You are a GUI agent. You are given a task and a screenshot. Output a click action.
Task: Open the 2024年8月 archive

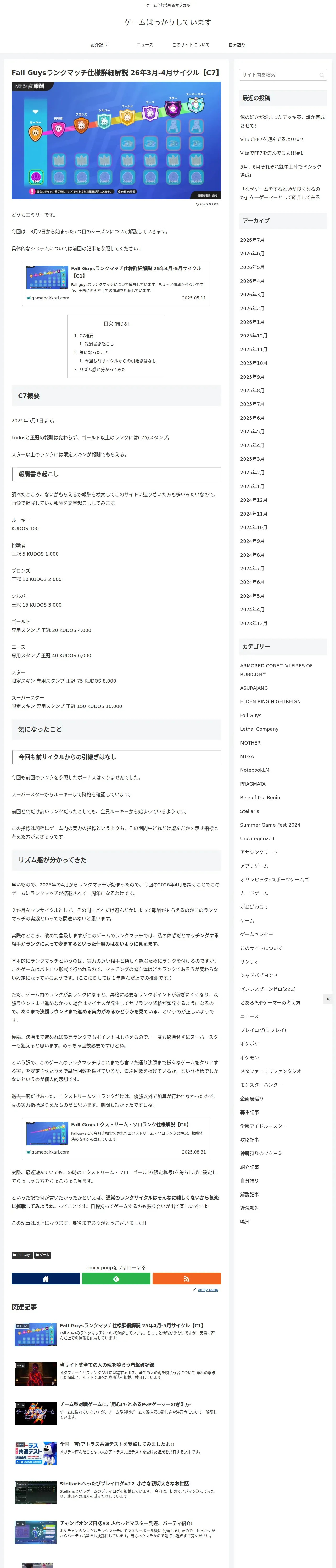click(x=253, y=555)
